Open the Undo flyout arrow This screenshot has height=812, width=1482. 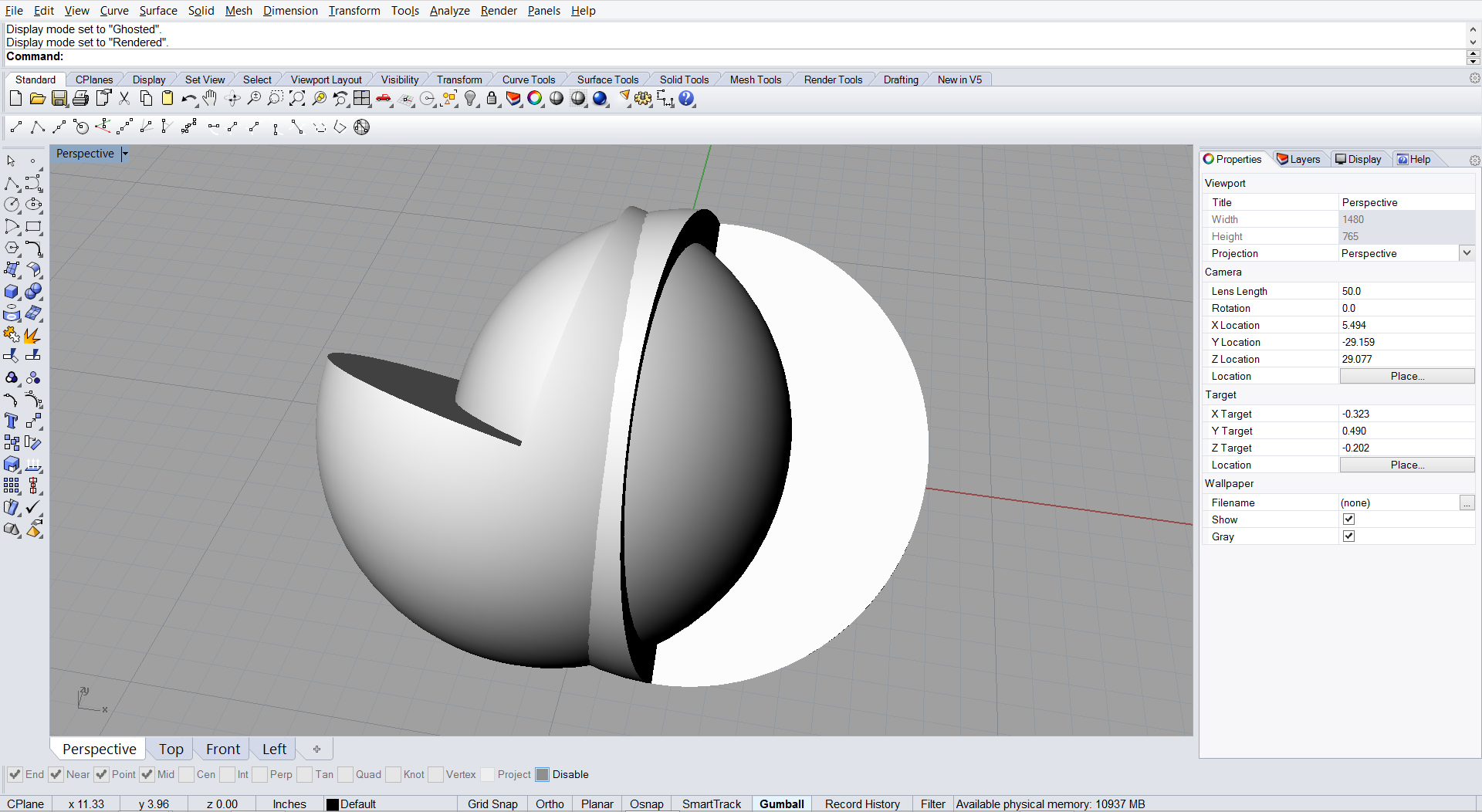tap(196, 104)
